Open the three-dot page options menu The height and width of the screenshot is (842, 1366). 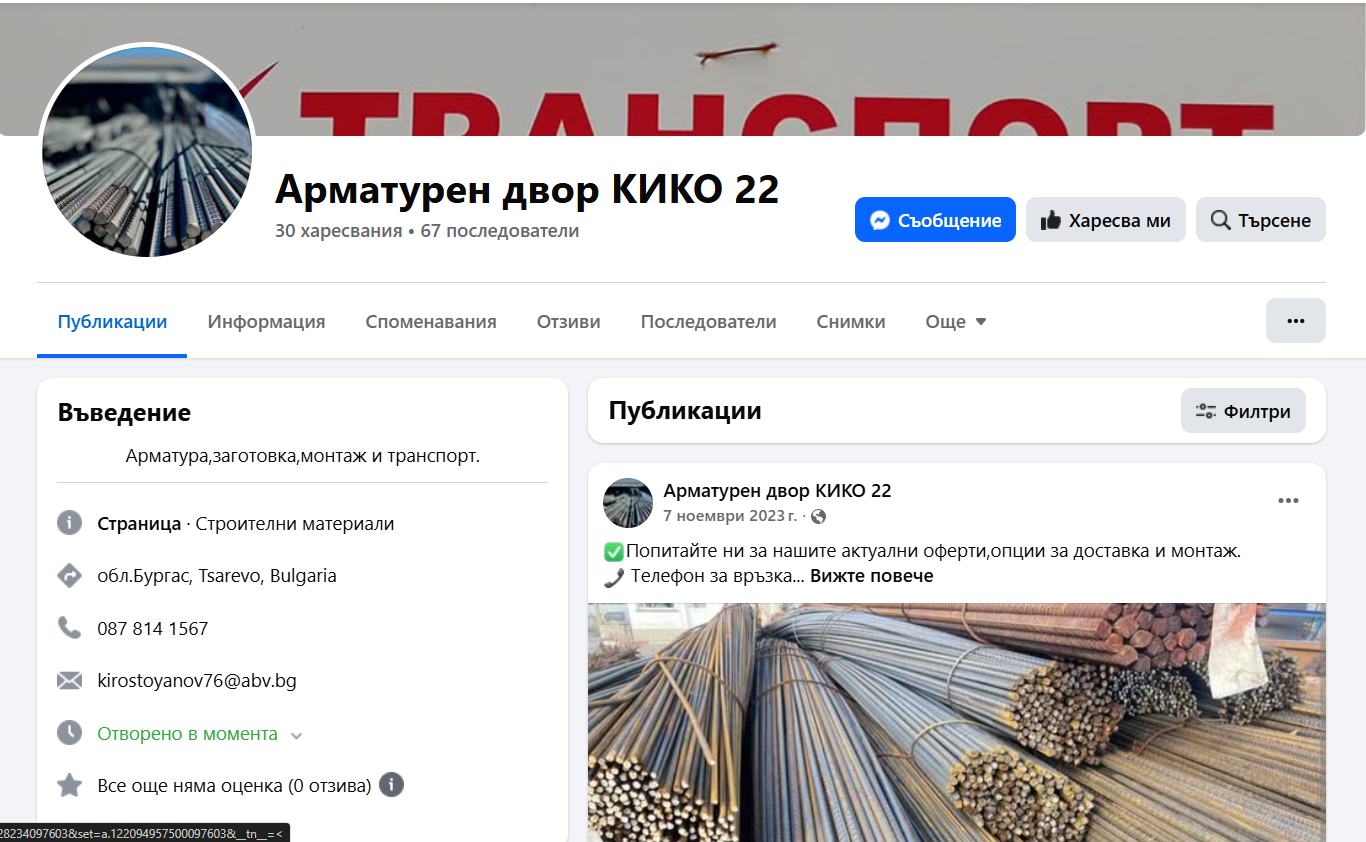coord(1296,321)
